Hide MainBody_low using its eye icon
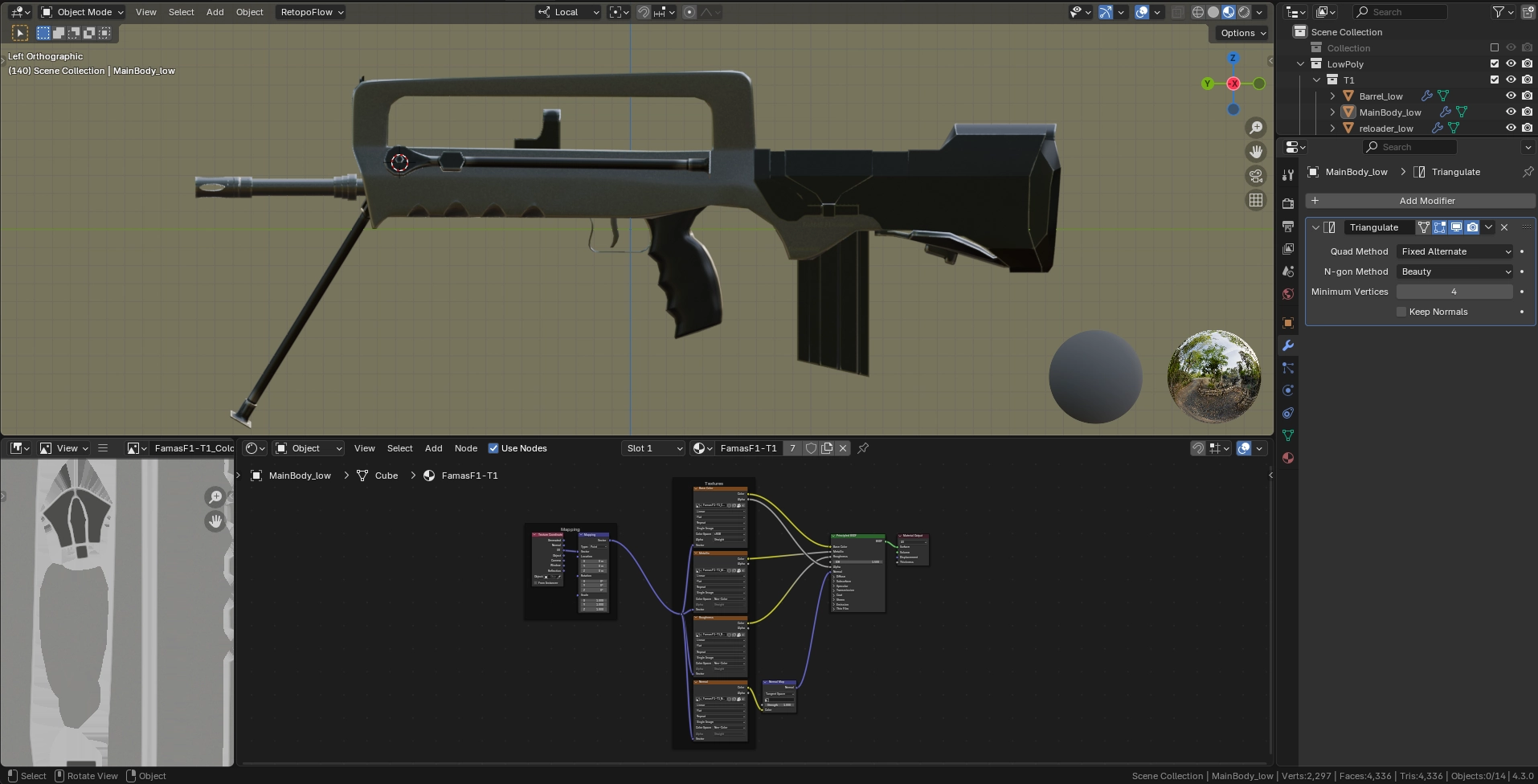 (1511, 112)
